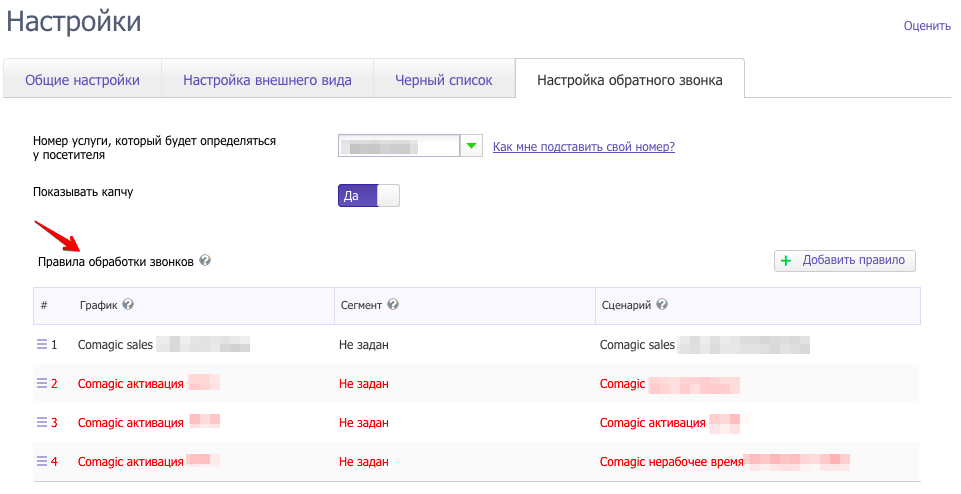Click Оценить link in top corner

(x=926, y=26)
